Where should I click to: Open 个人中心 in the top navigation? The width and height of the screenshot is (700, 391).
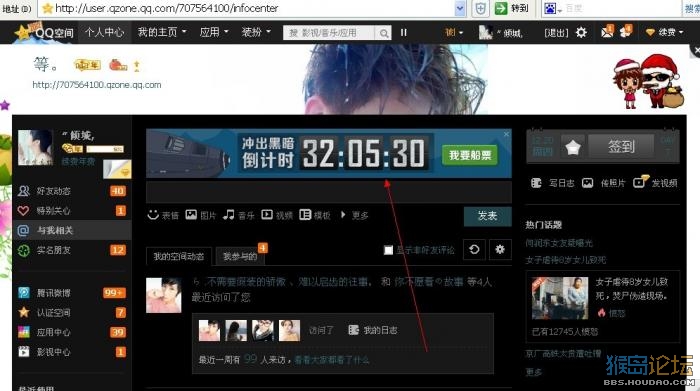(x=104, y=32)
